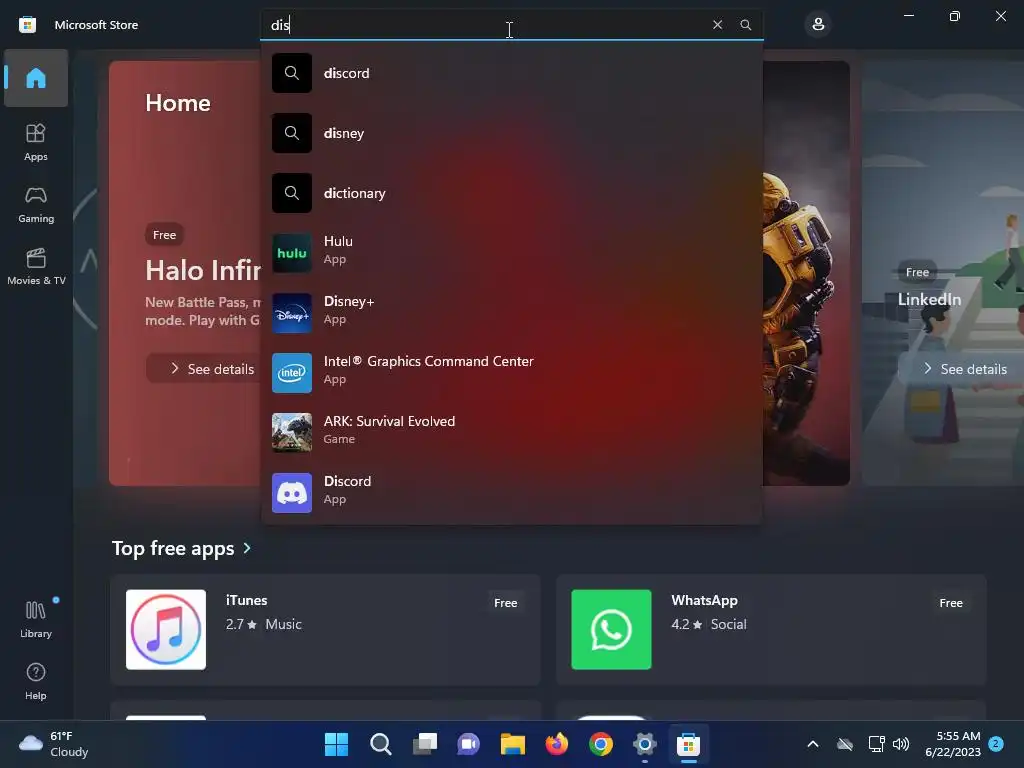
Task: Select the 'dictionary' search suggestion
Action: pos(511,193)
